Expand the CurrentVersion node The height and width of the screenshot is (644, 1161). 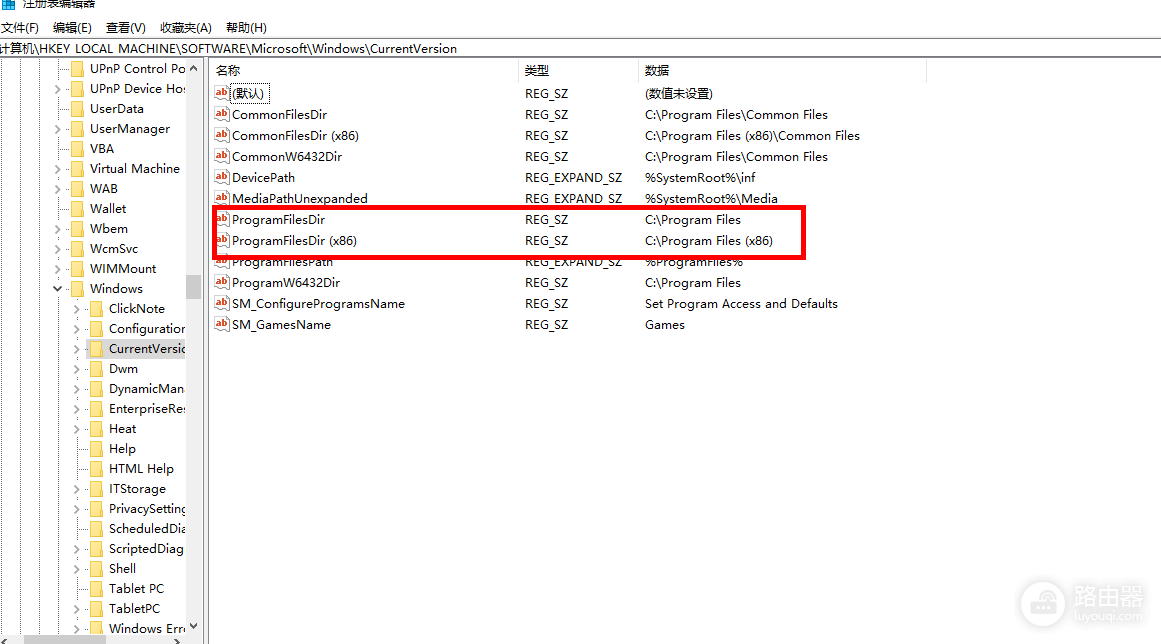pos(76,349)
